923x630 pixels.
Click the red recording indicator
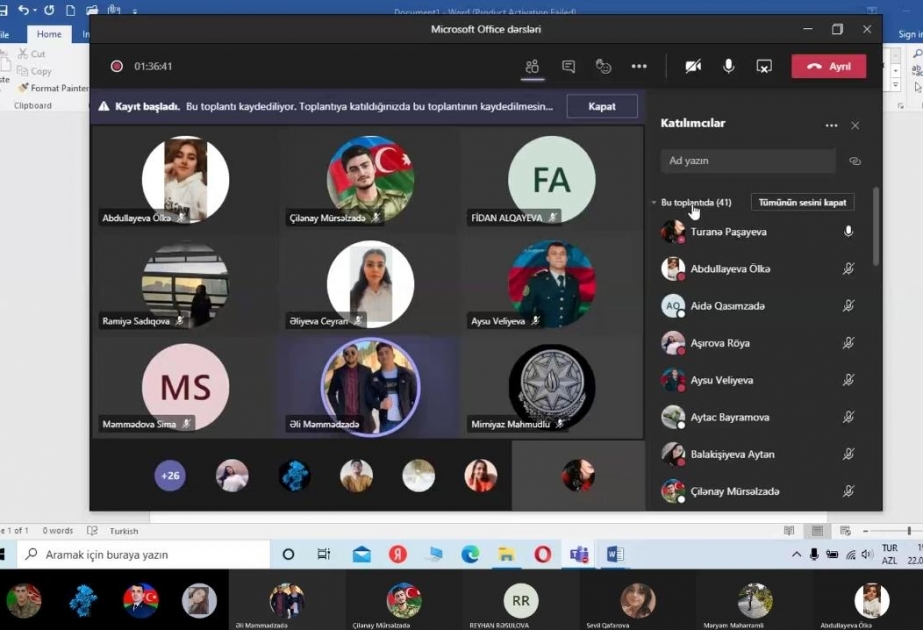point(117,66)
